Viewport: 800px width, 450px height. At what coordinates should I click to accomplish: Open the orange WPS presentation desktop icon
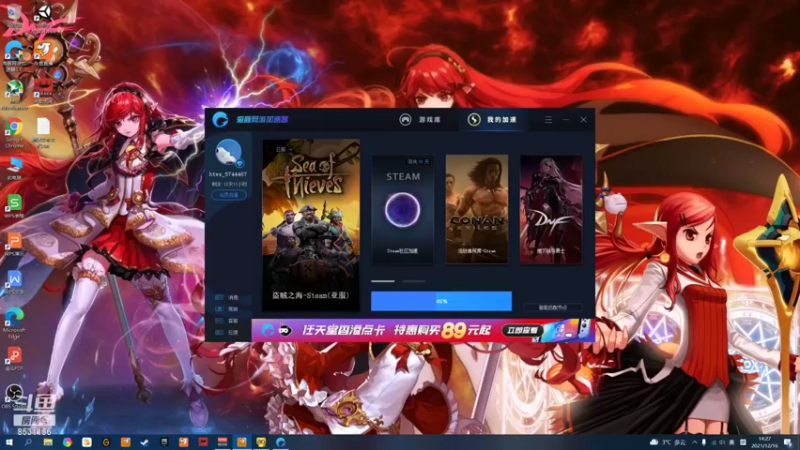(x=14, y=244)
